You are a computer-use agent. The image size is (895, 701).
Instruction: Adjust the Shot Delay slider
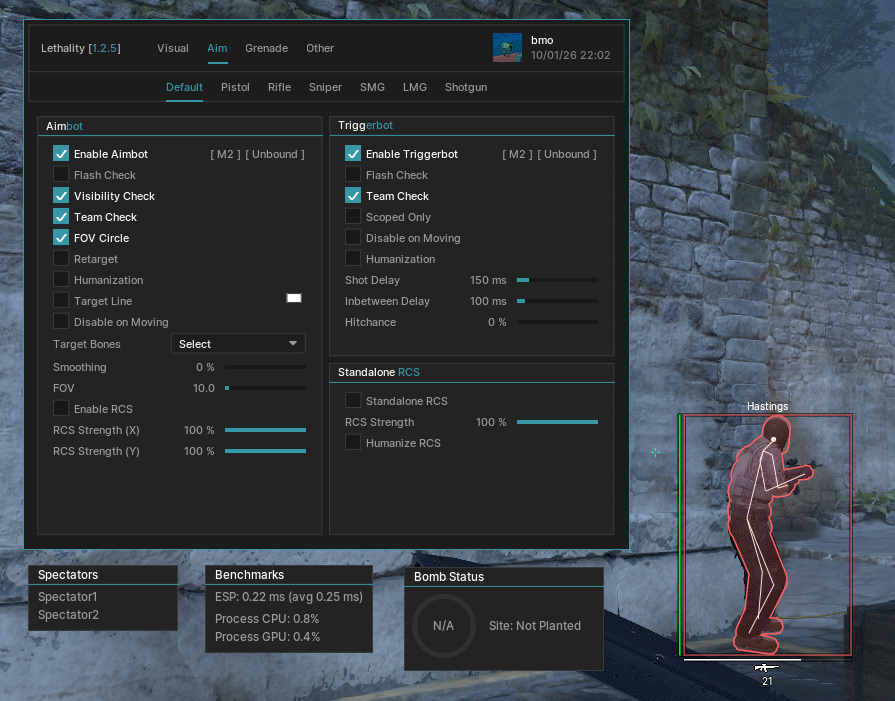pos(557,280)
